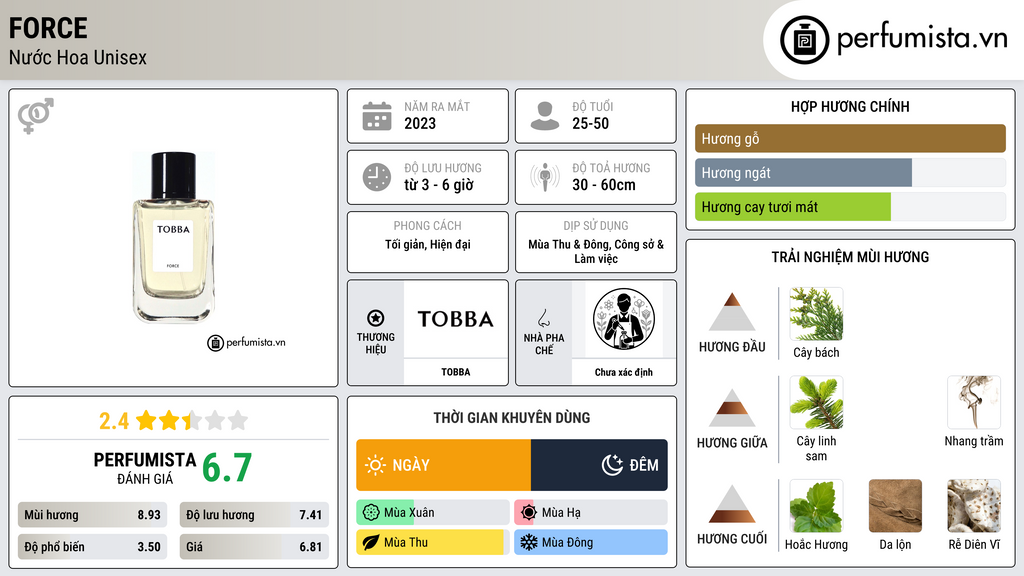Viewport: 1024px width, 576px height.
Task: Click the TOBBA Force perfume bottle photo
Action: (173, 238)
